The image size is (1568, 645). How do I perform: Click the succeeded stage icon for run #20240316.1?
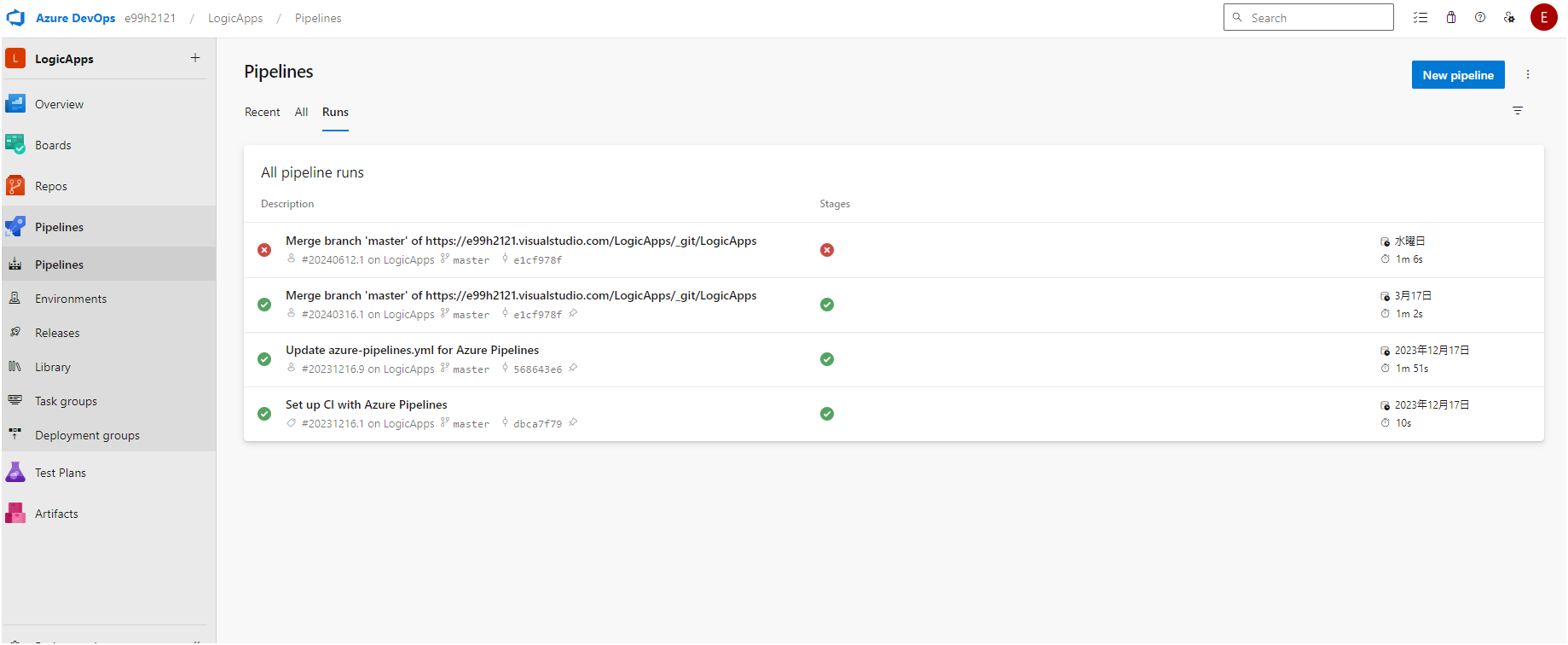coord(827,305)
